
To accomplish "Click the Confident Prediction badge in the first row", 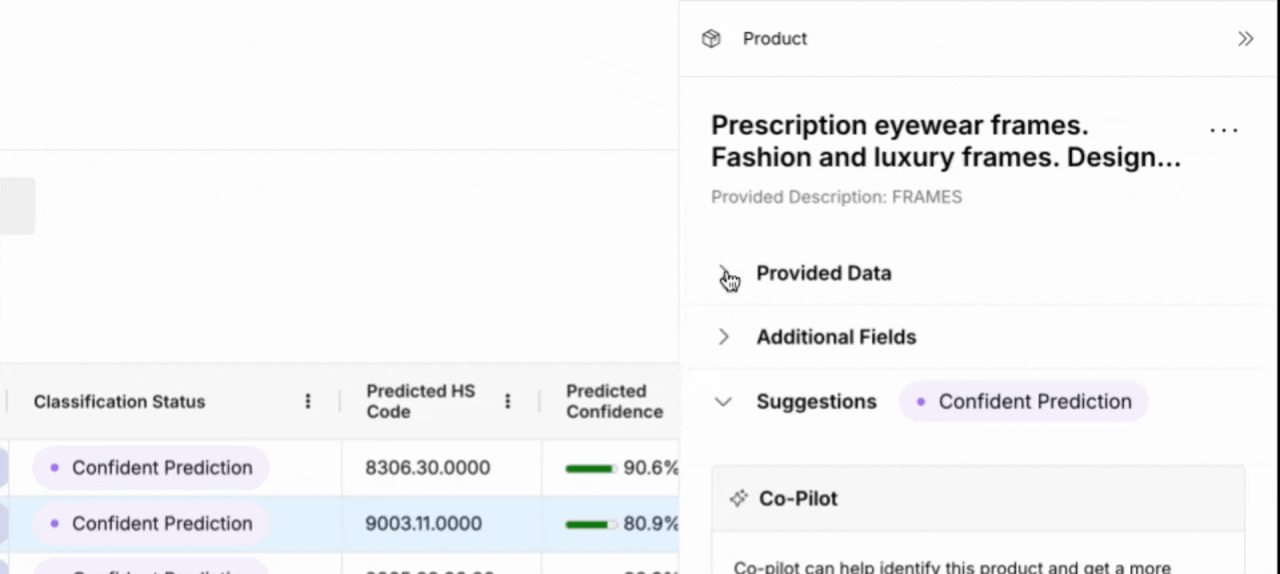I will (151, 468).
